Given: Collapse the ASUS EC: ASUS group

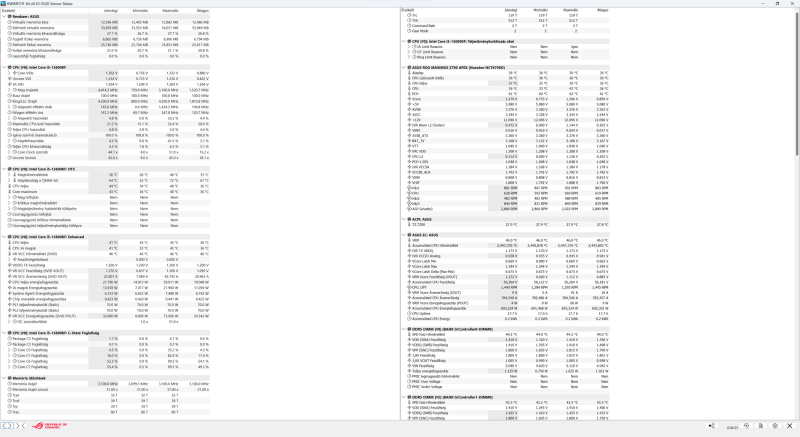Looking at the screenshot, I should [404, 235].
